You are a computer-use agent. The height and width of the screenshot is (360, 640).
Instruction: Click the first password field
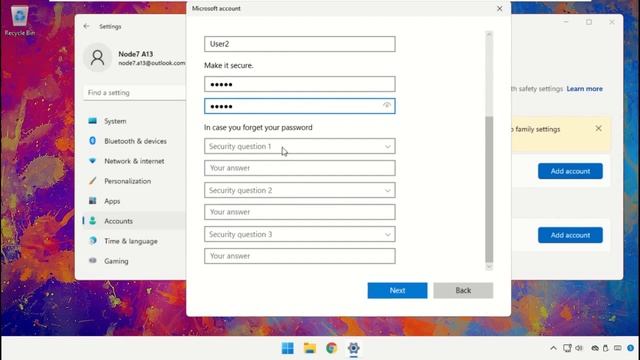pos(300,84)
